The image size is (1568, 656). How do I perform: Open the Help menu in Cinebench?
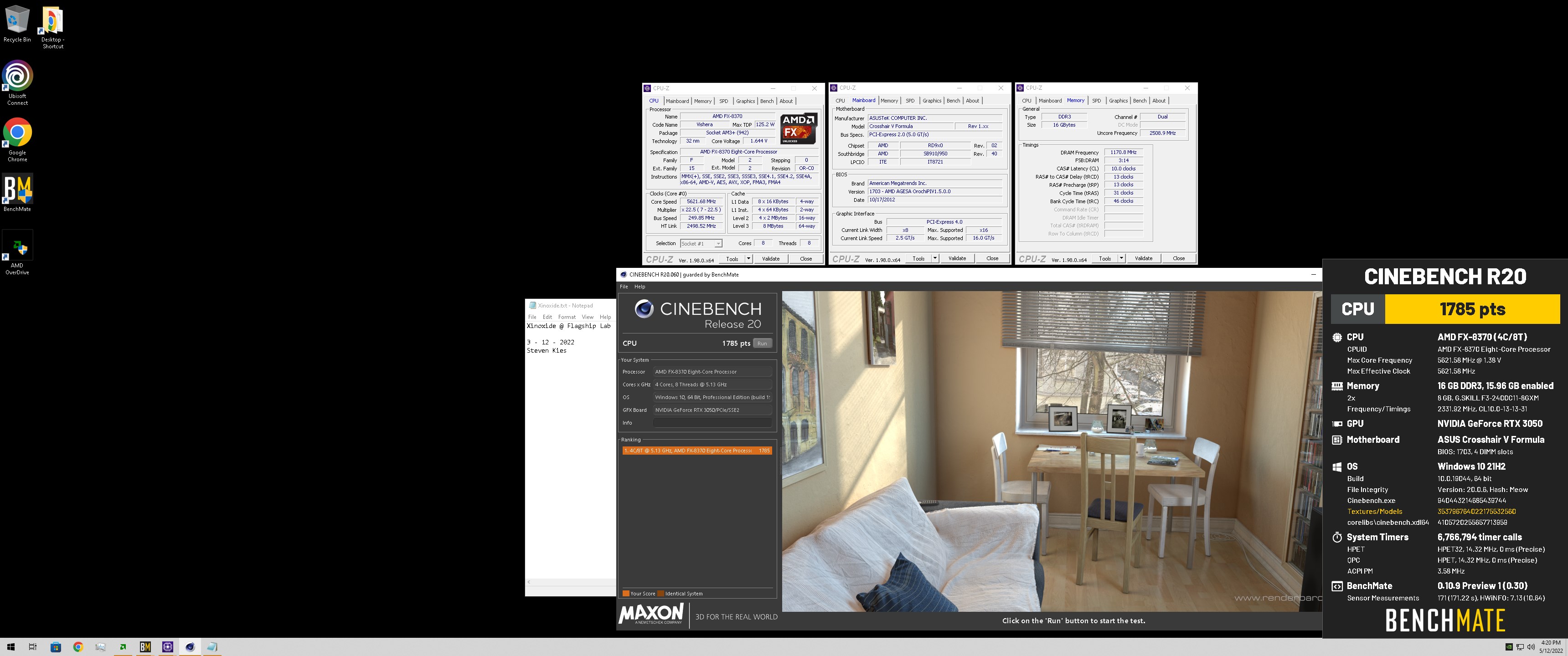coord(640,287)
